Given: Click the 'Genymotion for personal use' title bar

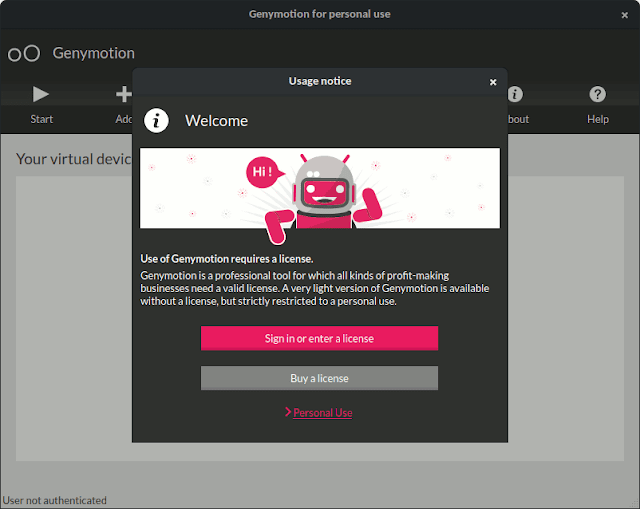Looking at the screenshot, I should (320, 14).
